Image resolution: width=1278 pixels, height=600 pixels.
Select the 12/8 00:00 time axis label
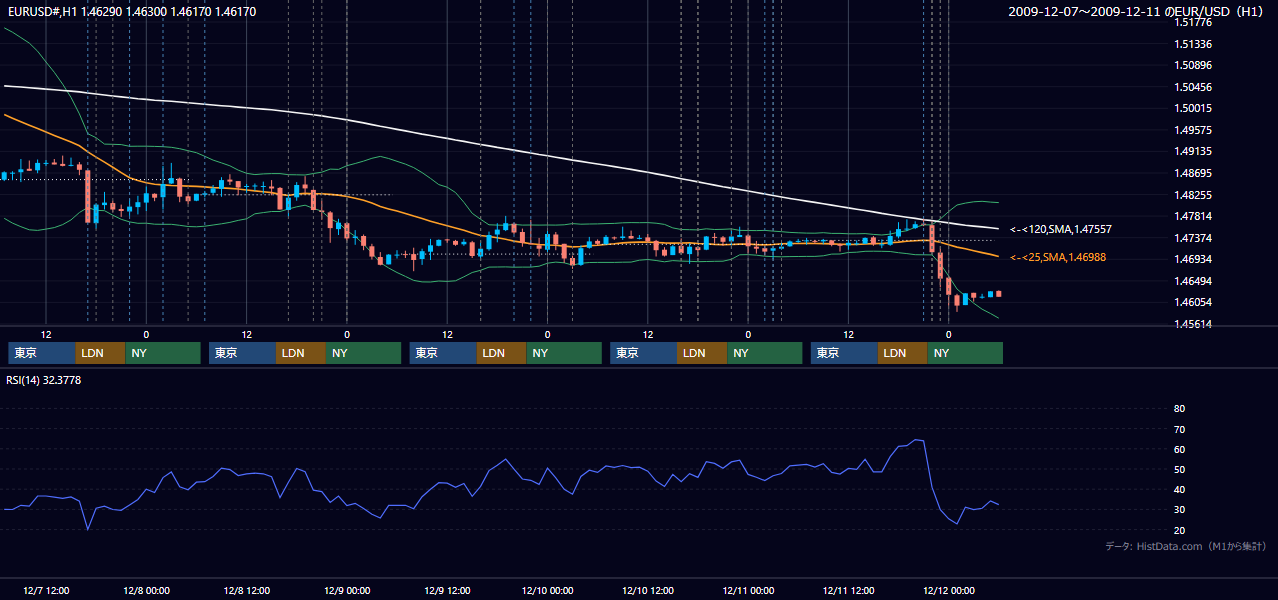coord(146,590)
